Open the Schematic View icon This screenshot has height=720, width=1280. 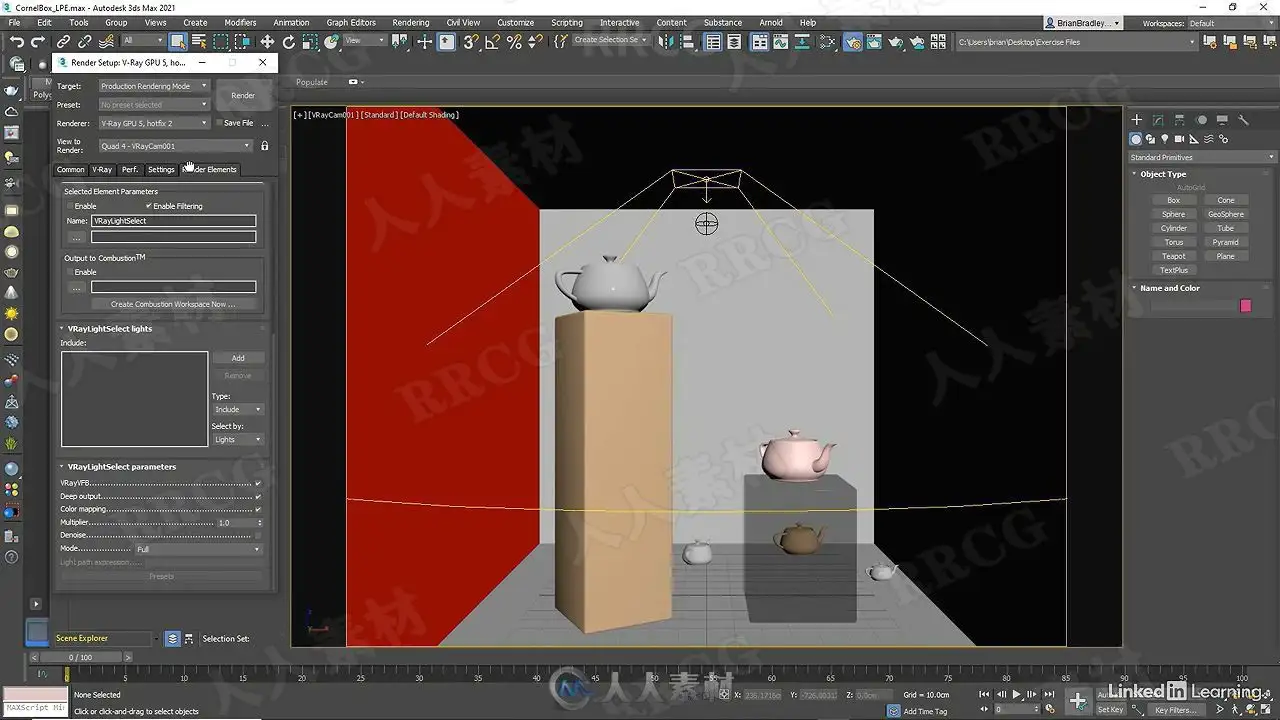[801, 42]
